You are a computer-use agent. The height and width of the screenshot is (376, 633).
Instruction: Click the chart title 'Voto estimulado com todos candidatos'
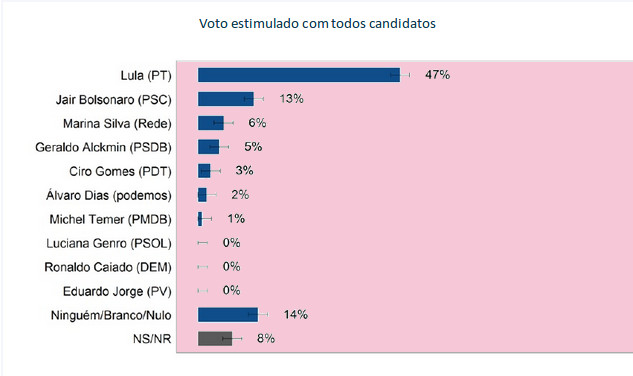pos(317,23)
